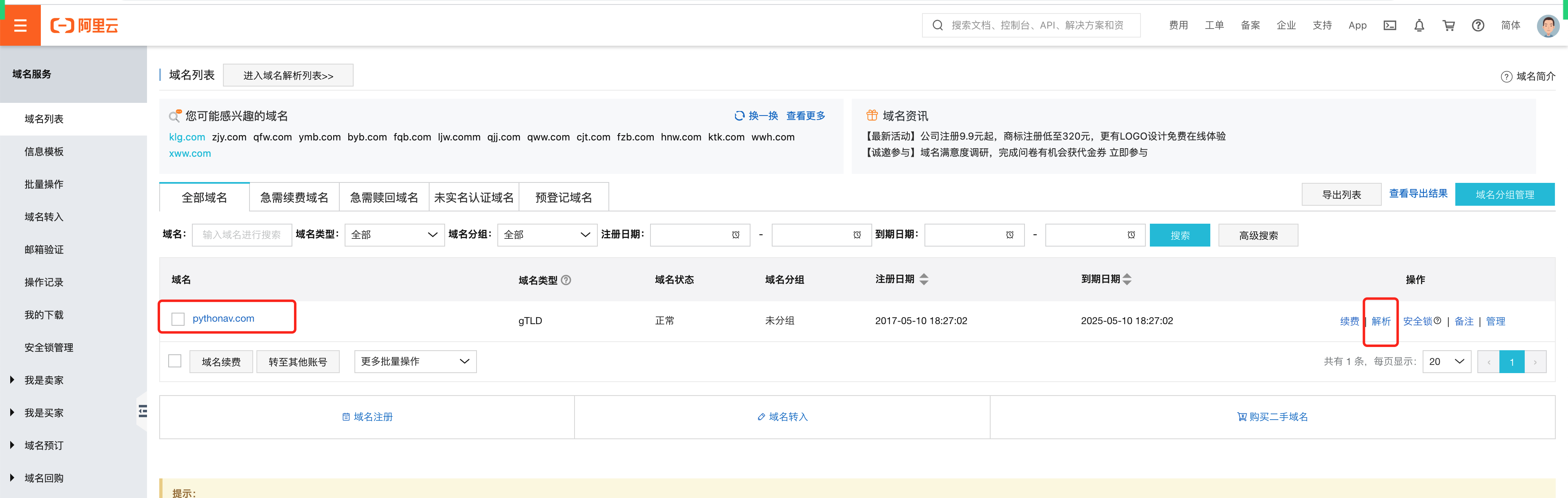Click the blue 搜索 button
Viewport: 1568px width, 498px height.
point(1179,236)
